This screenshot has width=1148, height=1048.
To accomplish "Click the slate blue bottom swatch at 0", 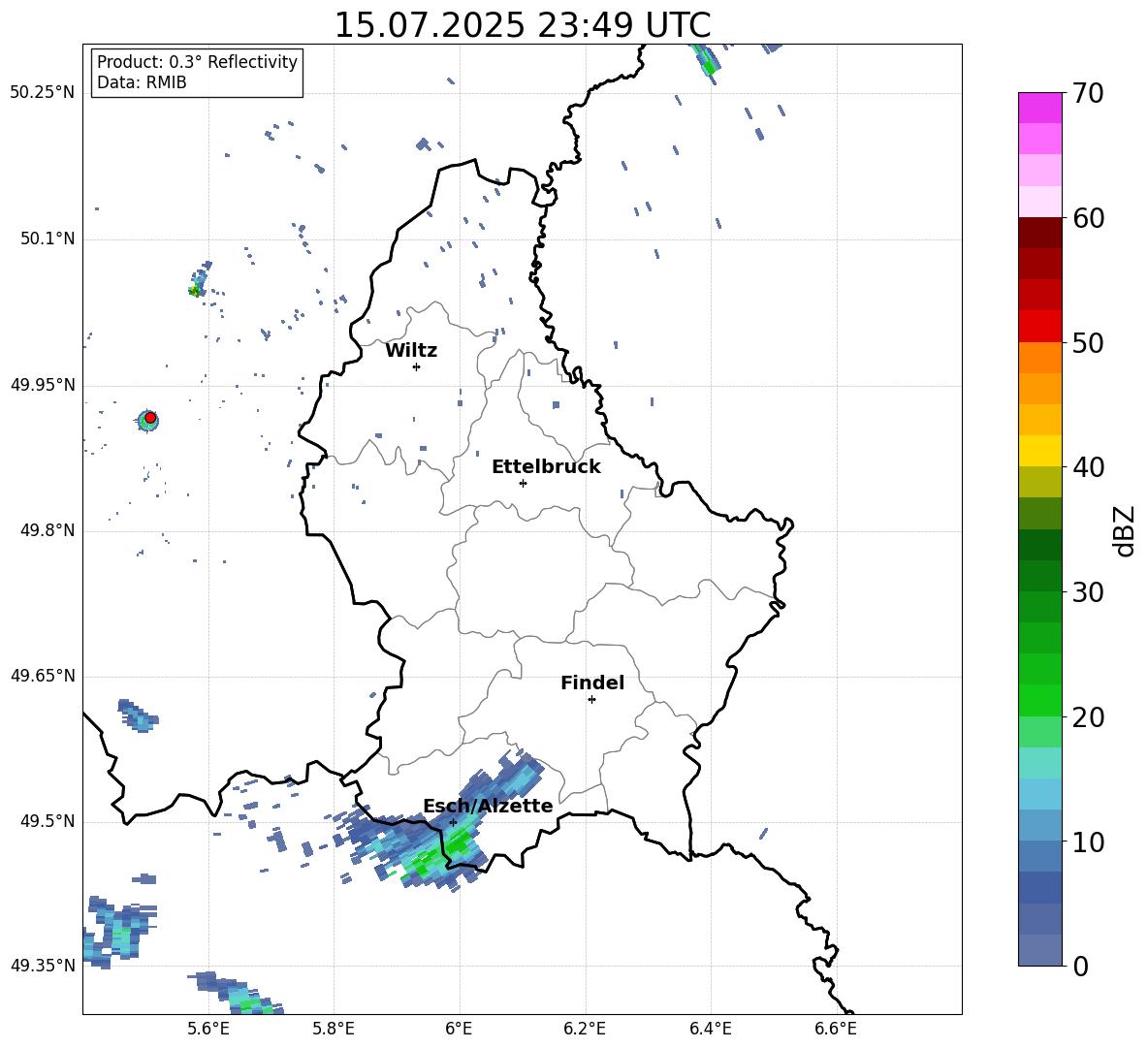I will [x=1039, y=950].
